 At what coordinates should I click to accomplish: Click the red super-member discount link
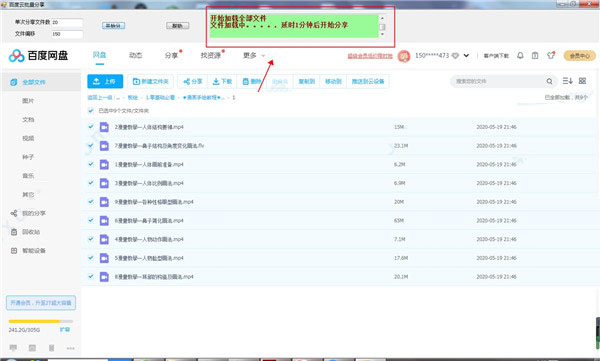370,56
